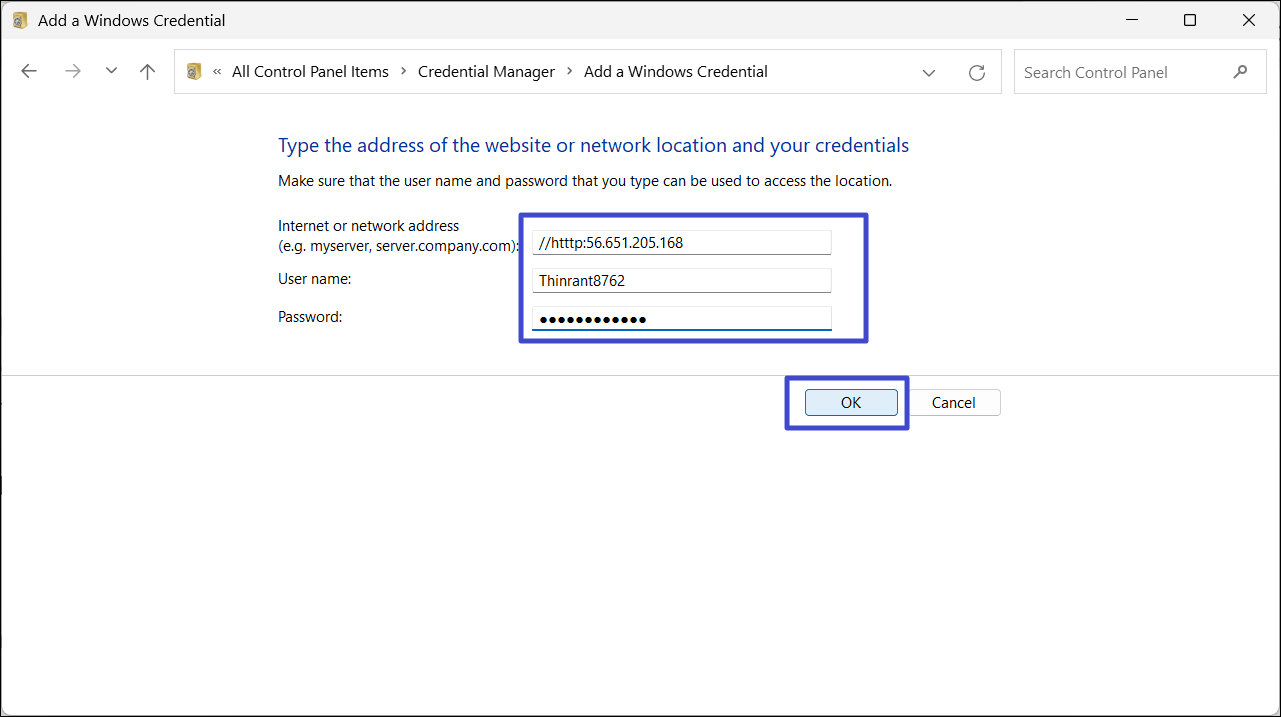Open the recent locations dropdown chevron
The width and height of the screenshot is (1281, 717).
(111, 72)
